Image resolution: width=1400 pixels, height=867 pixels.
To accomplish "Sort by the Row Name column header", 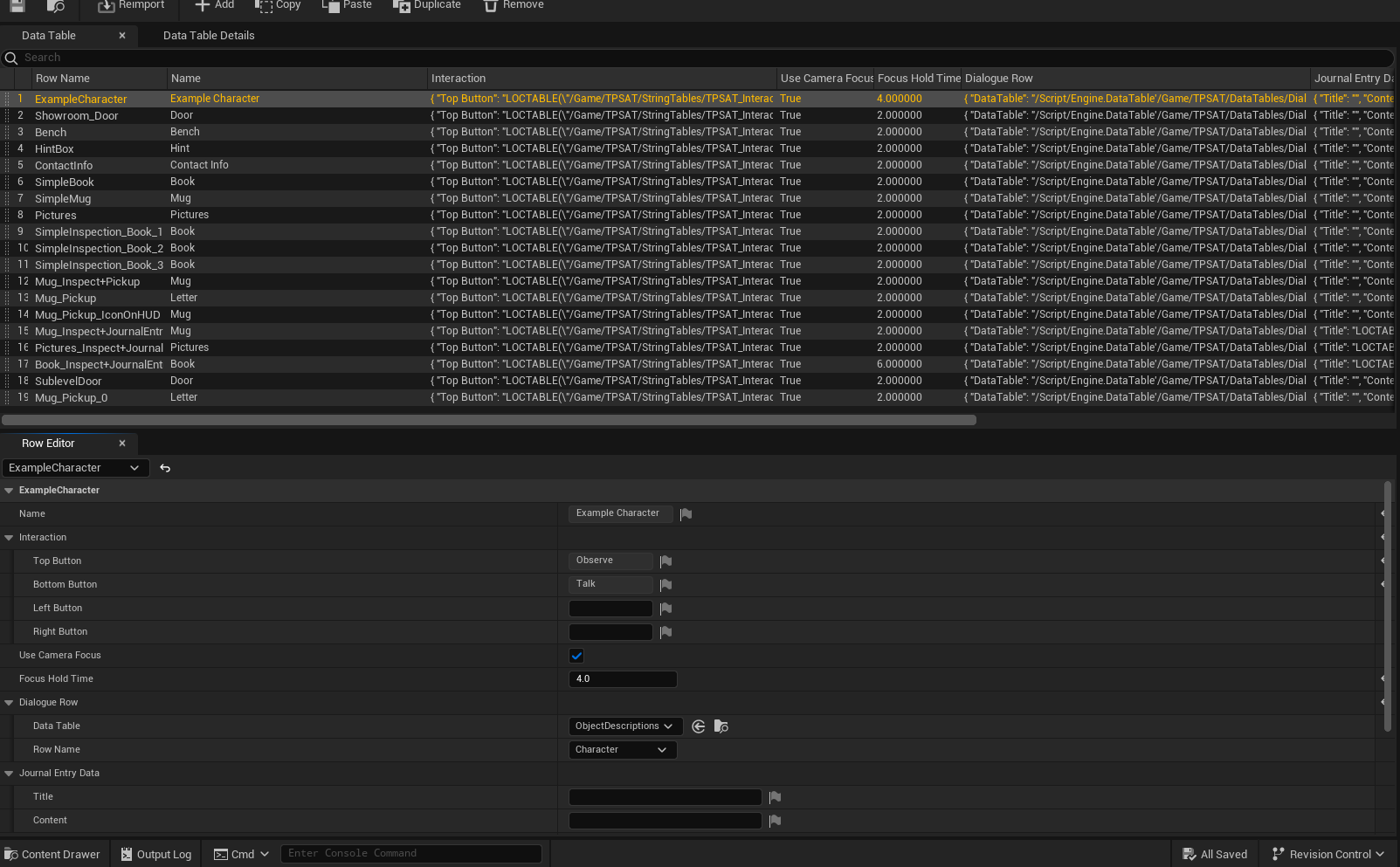I will coord(99,79).
